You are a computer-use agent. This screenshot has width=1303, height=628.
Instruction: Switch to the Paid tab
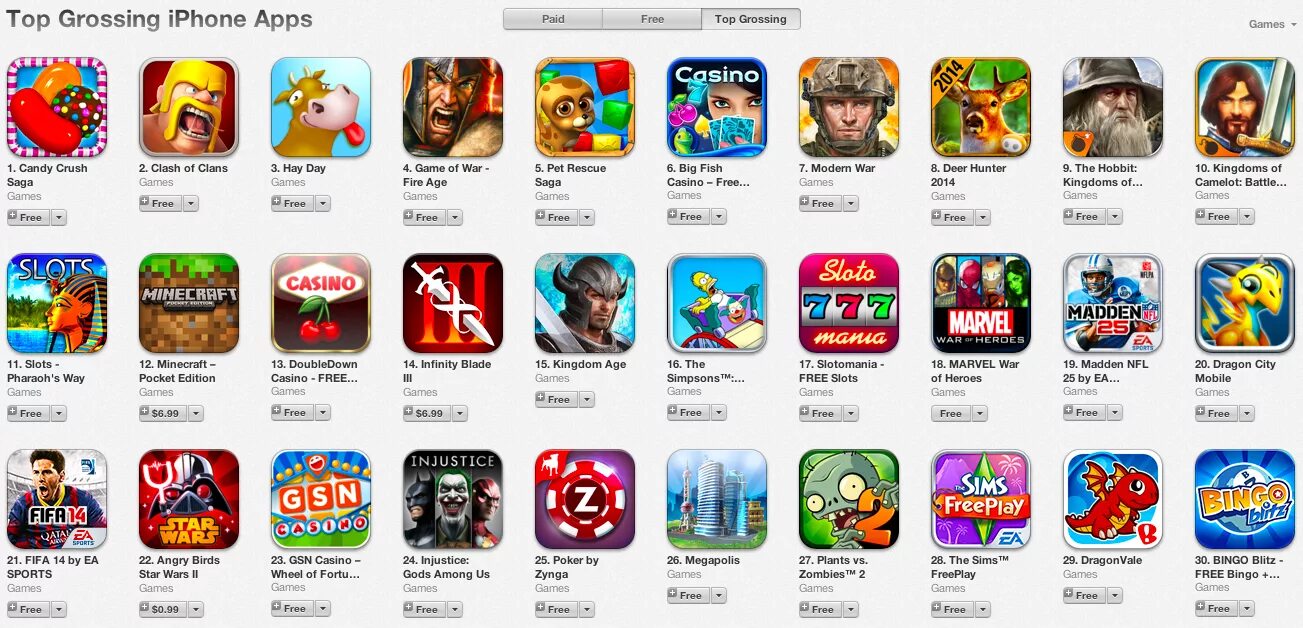coord(553,19)
